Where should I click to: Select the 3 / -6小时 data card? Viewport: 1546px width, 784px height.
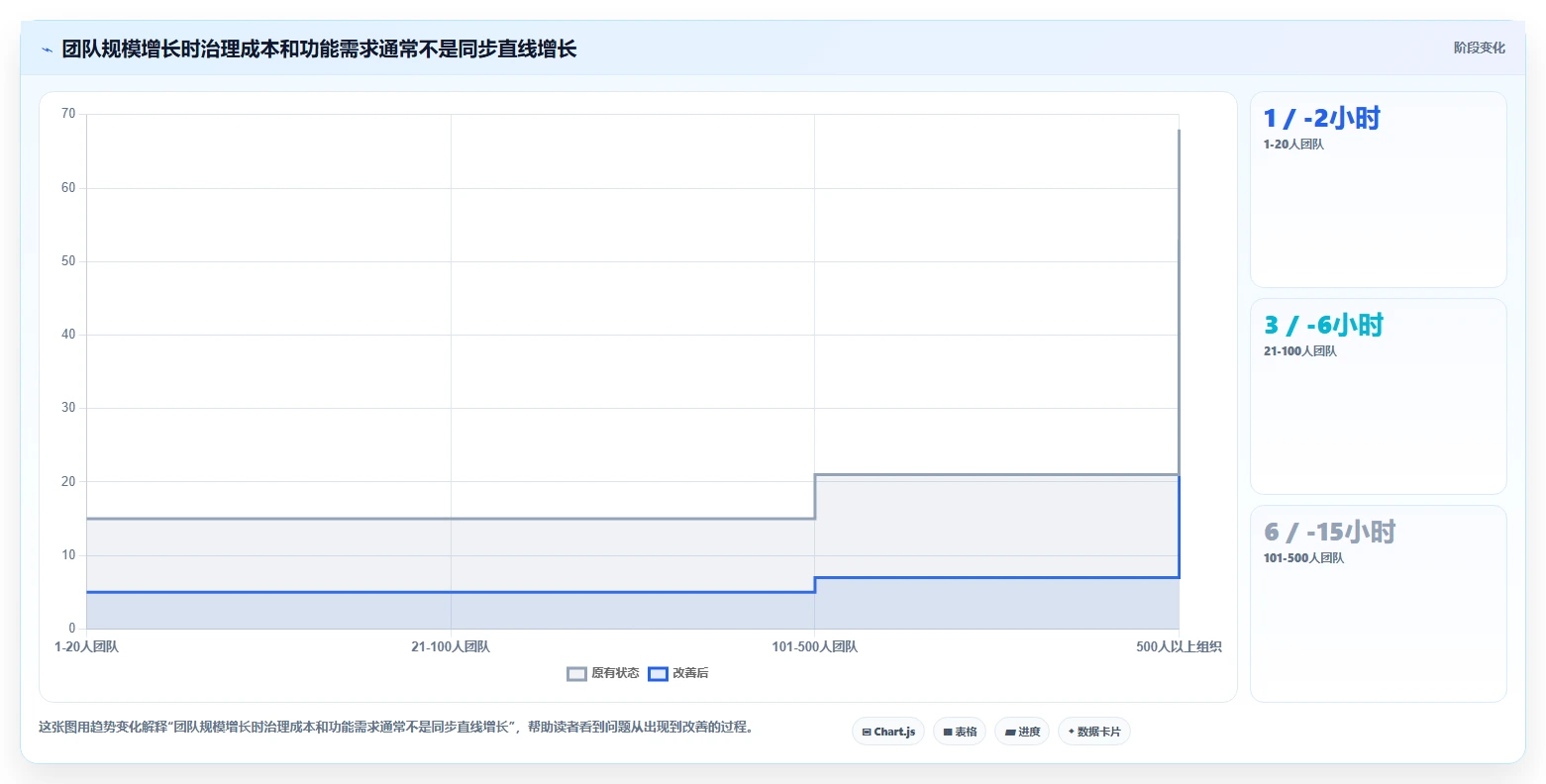(x=1379, y=396)
